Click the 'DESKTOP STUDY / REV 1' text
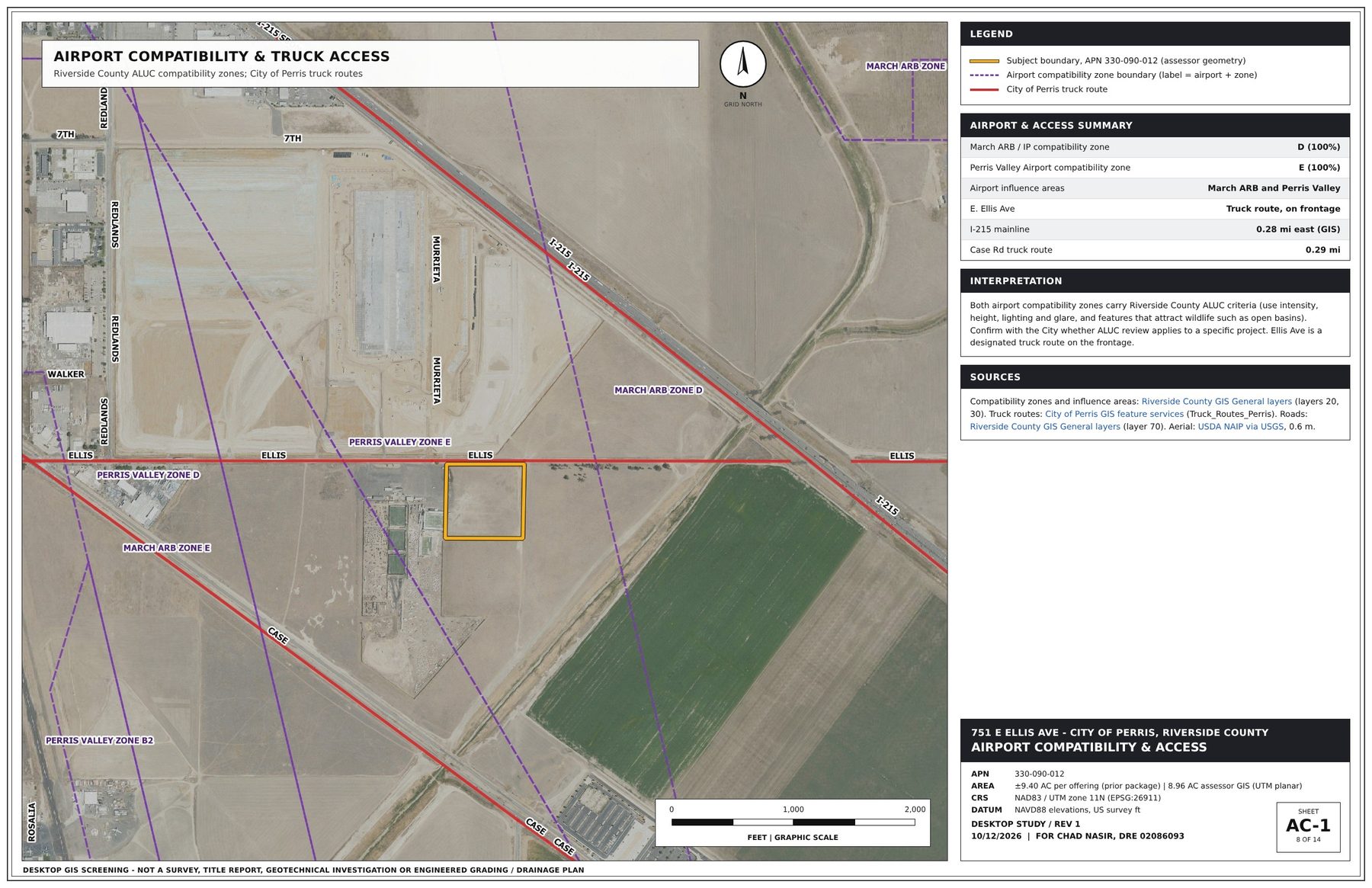This screenshot has height=888, width=1372. tap(1025, 824)
